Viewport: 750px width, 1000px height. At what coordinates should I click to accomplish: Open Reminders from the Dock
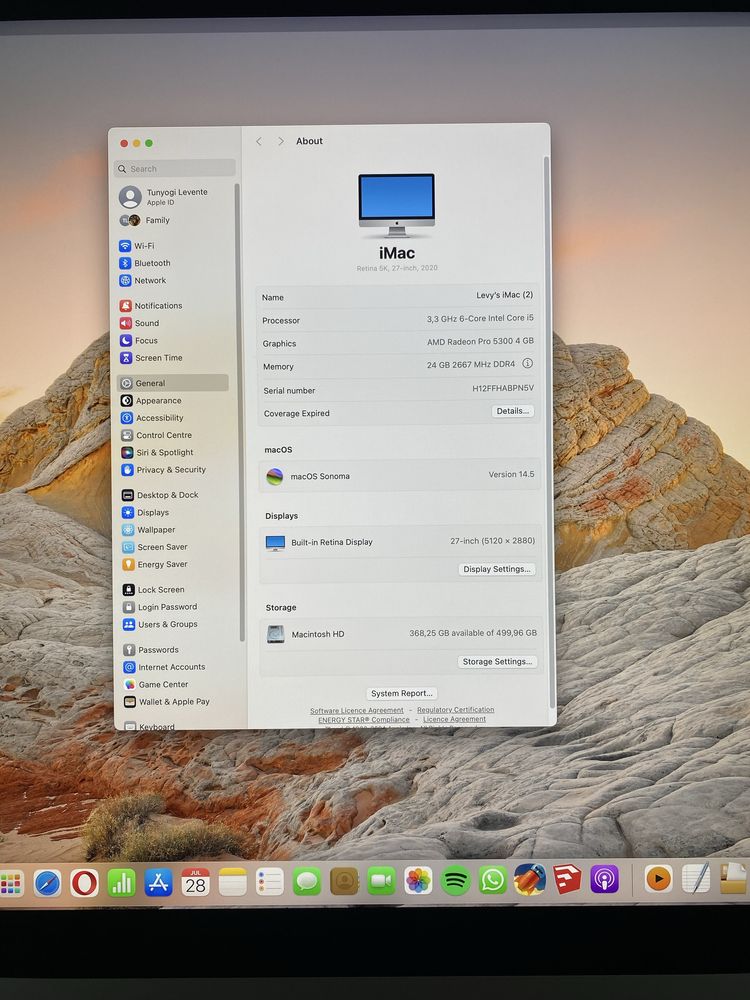tap(270, 882)
